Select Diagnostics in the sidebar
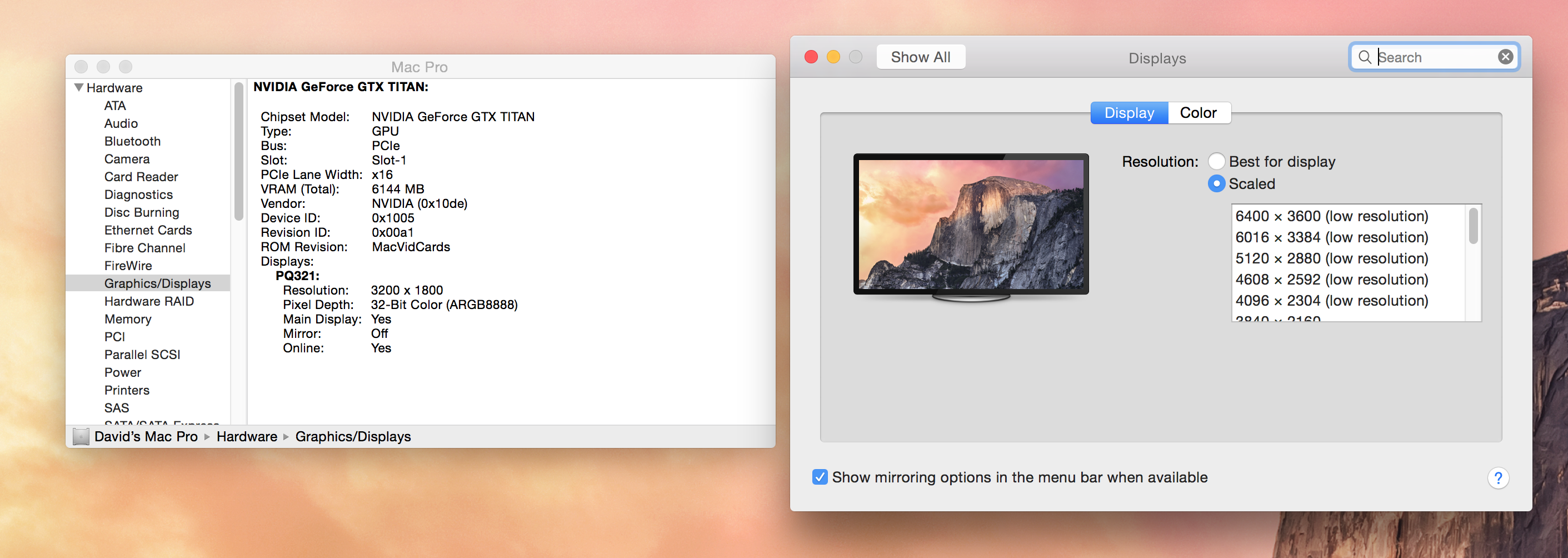Screen dimensions: 1568x558 [138, 195]
